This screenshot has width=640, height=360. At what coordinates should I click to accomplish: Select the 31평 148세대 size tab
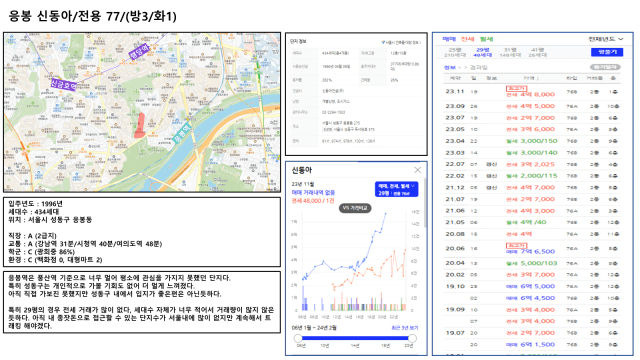[x=510, y=52]
